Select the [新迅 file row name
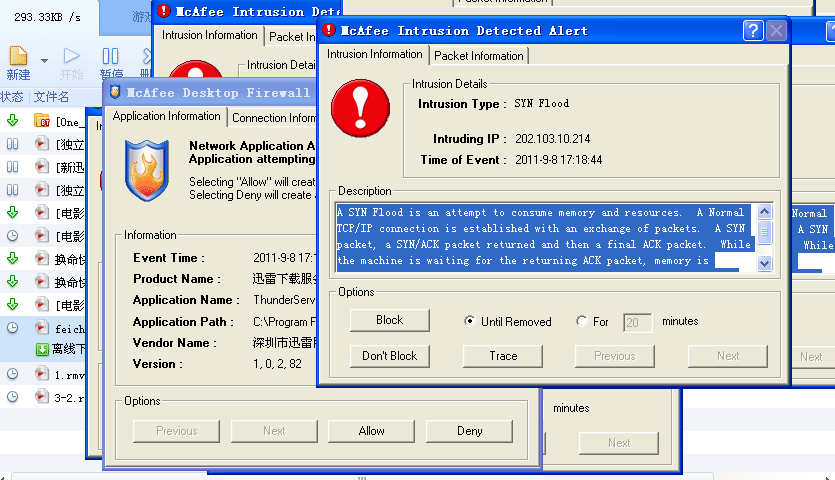The image size is (835, 480). 70,168
